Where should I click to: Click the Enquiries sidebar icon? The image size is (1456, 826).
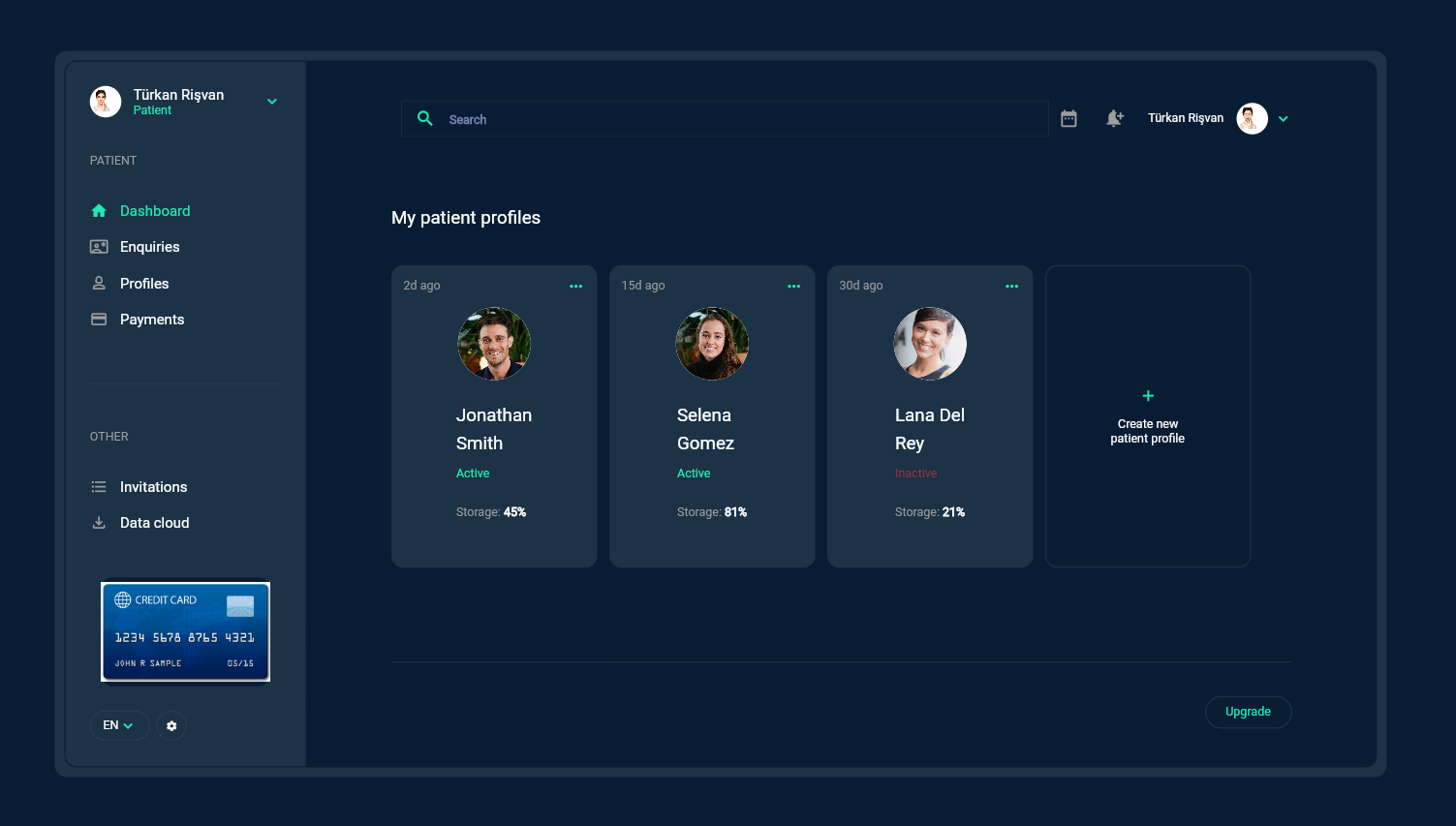[x=98, y=246]
